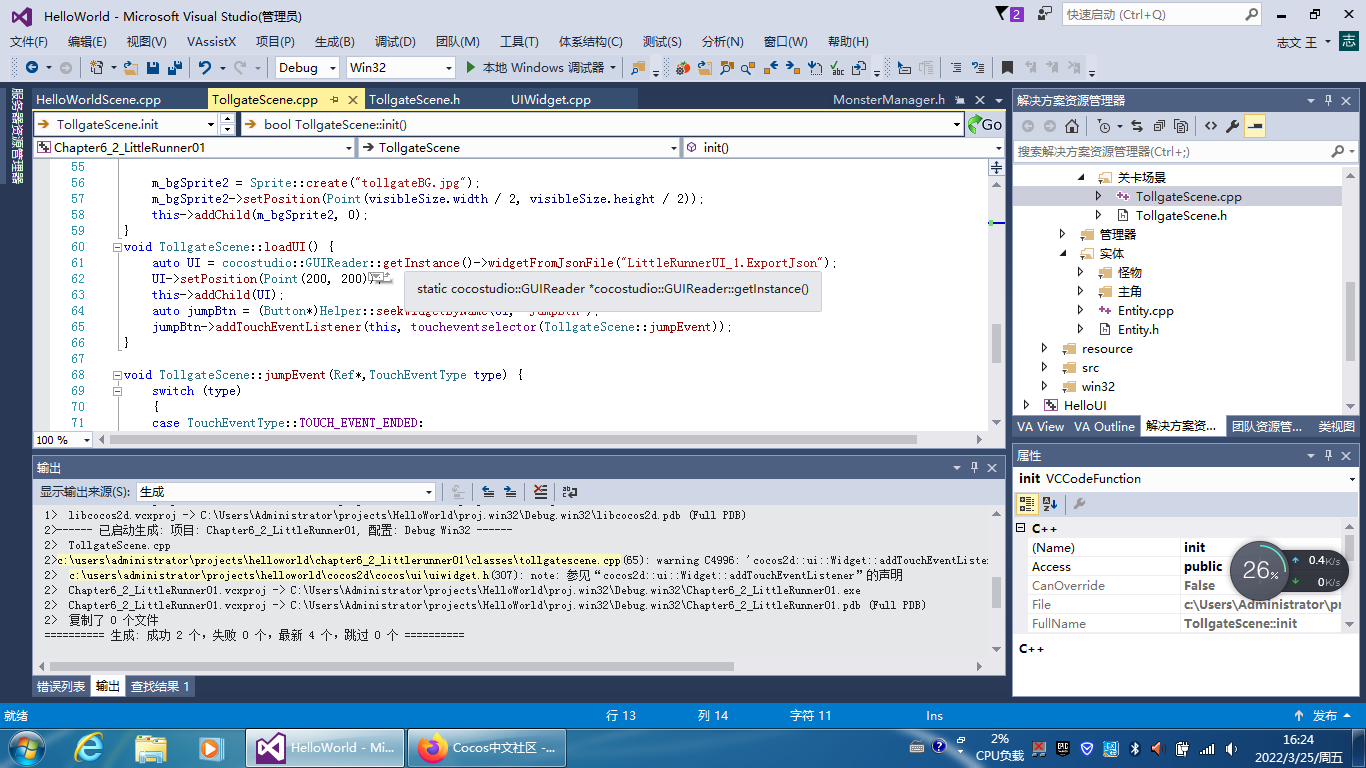Click the Home icon in Solution Explorer
The height and width of the screenshot is (768, 1366).
1072,127
